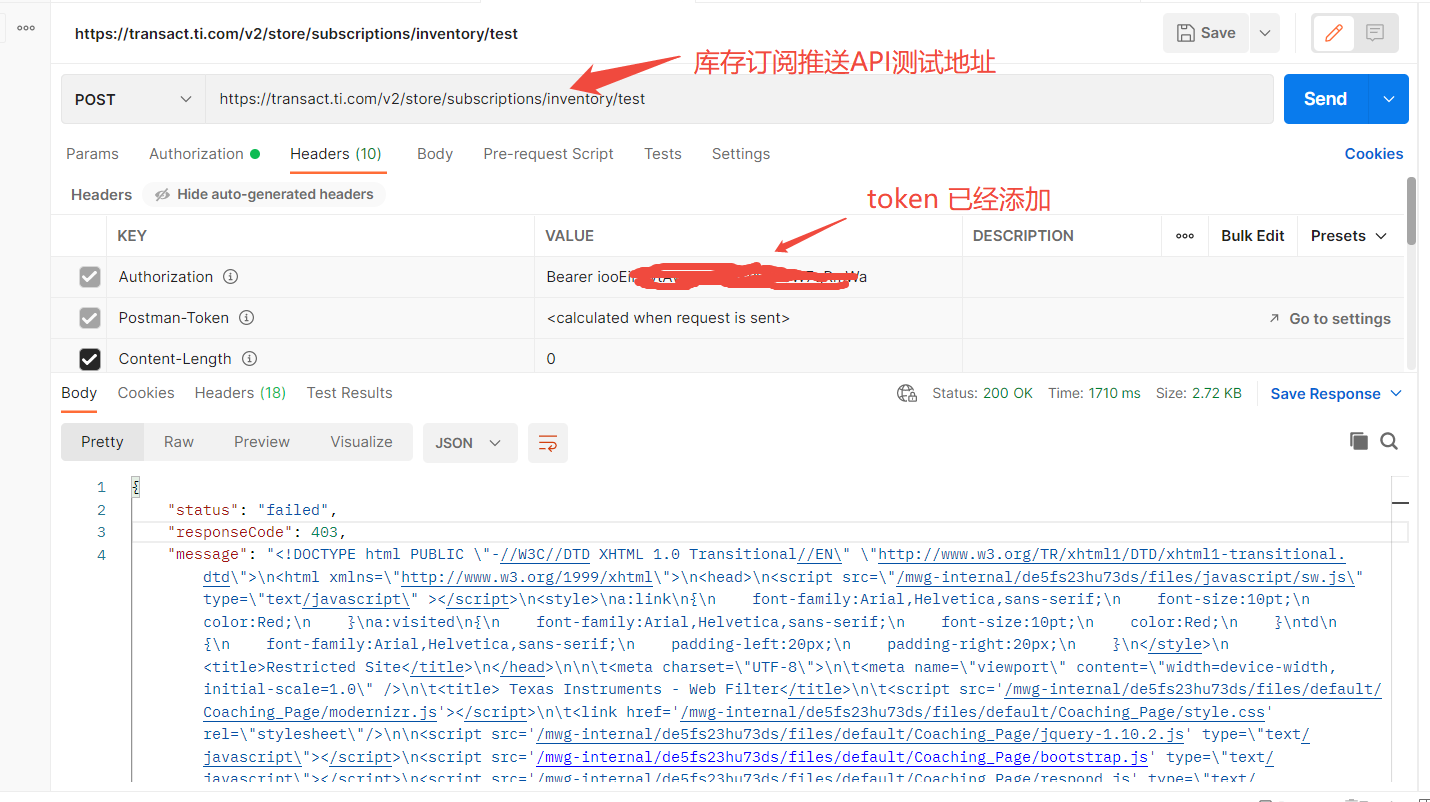Expand the Send button dropdown arrow
This screenshot has height=802, width=1430.
1388,99
